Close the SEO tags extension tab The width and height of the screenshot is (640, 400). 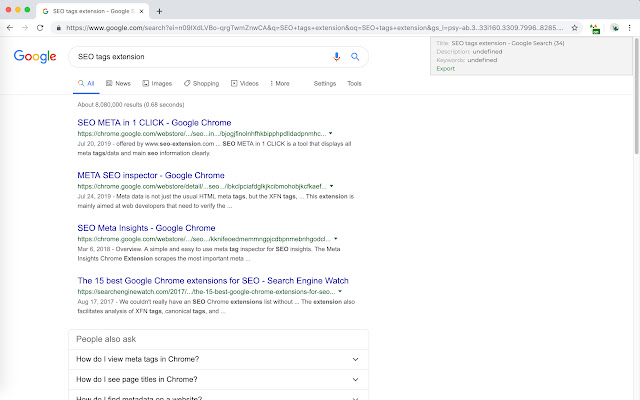141,11
